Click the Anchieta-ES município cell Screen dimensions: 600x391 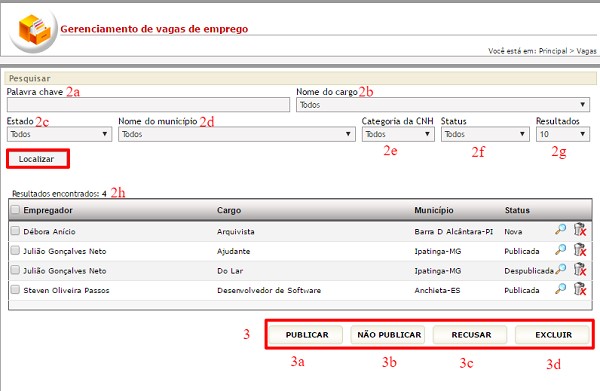click(x=437, y=290)
